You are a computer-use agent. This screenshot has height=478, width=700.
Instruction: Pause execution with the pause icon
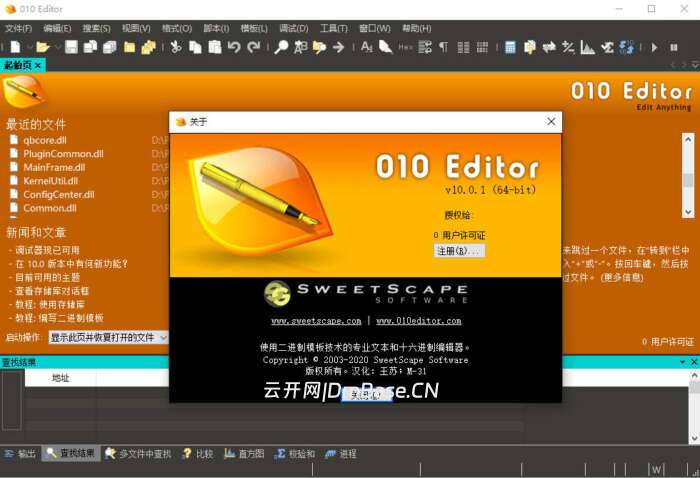[x=674, y=47]
